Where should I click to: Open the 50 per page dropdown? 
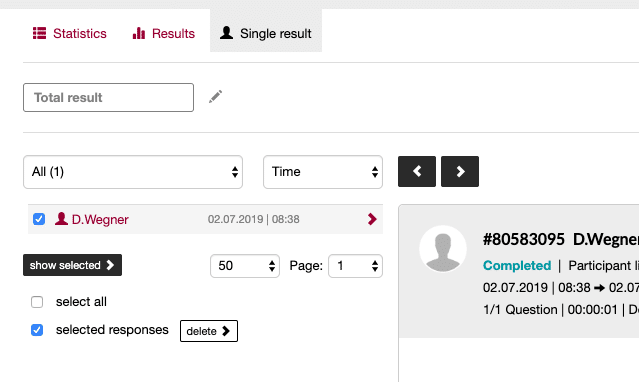tap(245, 266)
